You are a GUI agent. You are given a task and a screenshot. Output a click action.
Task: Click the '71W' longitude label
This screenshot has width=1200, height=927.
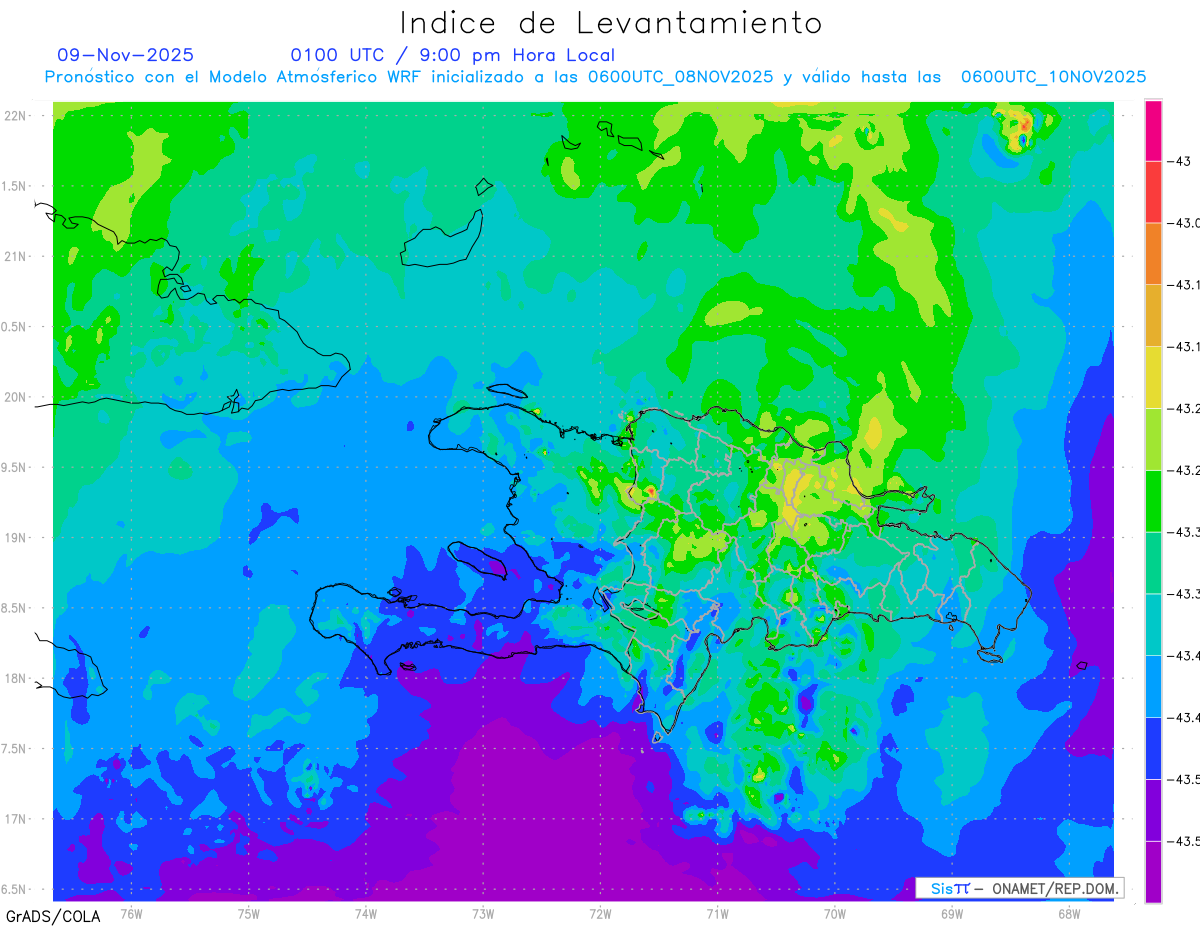717,913
